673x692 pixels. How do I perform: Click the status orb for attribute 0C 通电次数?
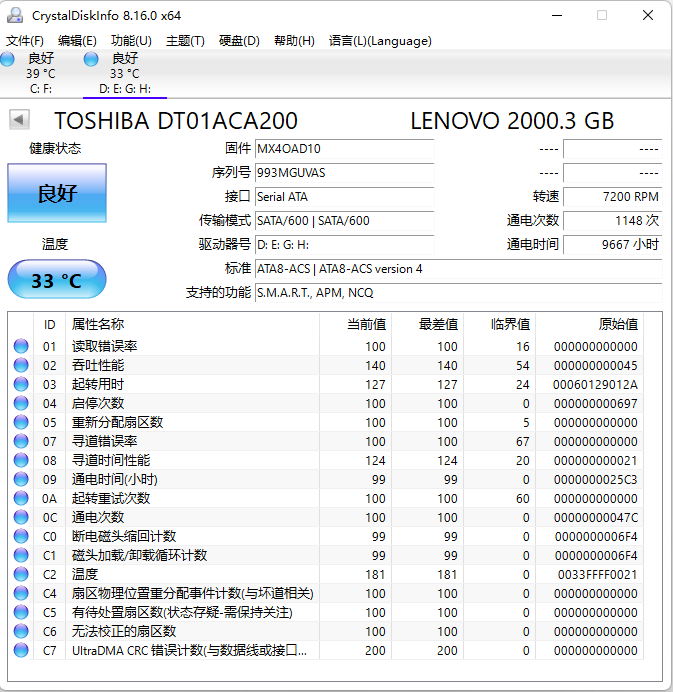21,517
